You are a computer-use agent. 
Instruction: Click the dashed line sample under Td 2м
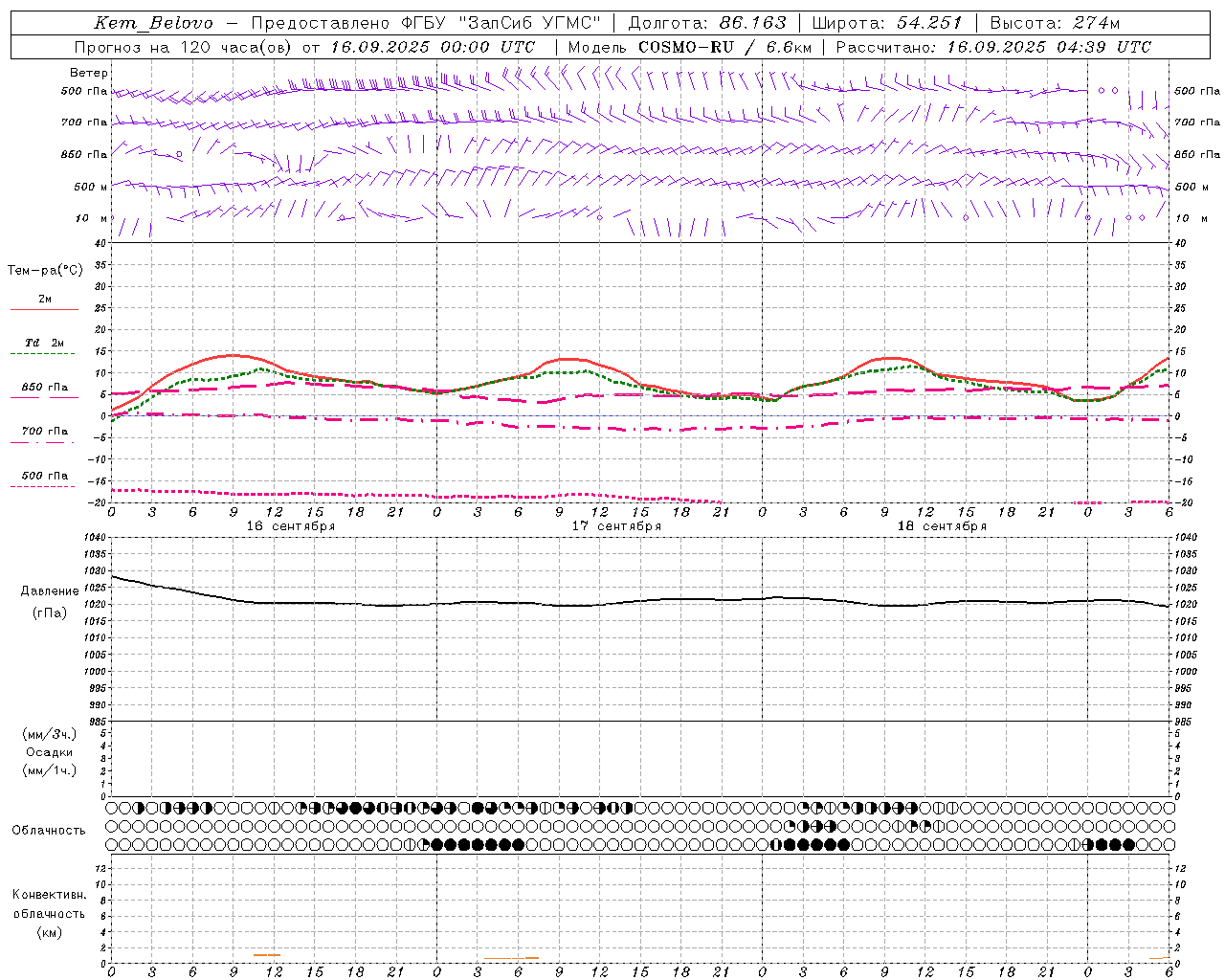click(x=43, y=354)
